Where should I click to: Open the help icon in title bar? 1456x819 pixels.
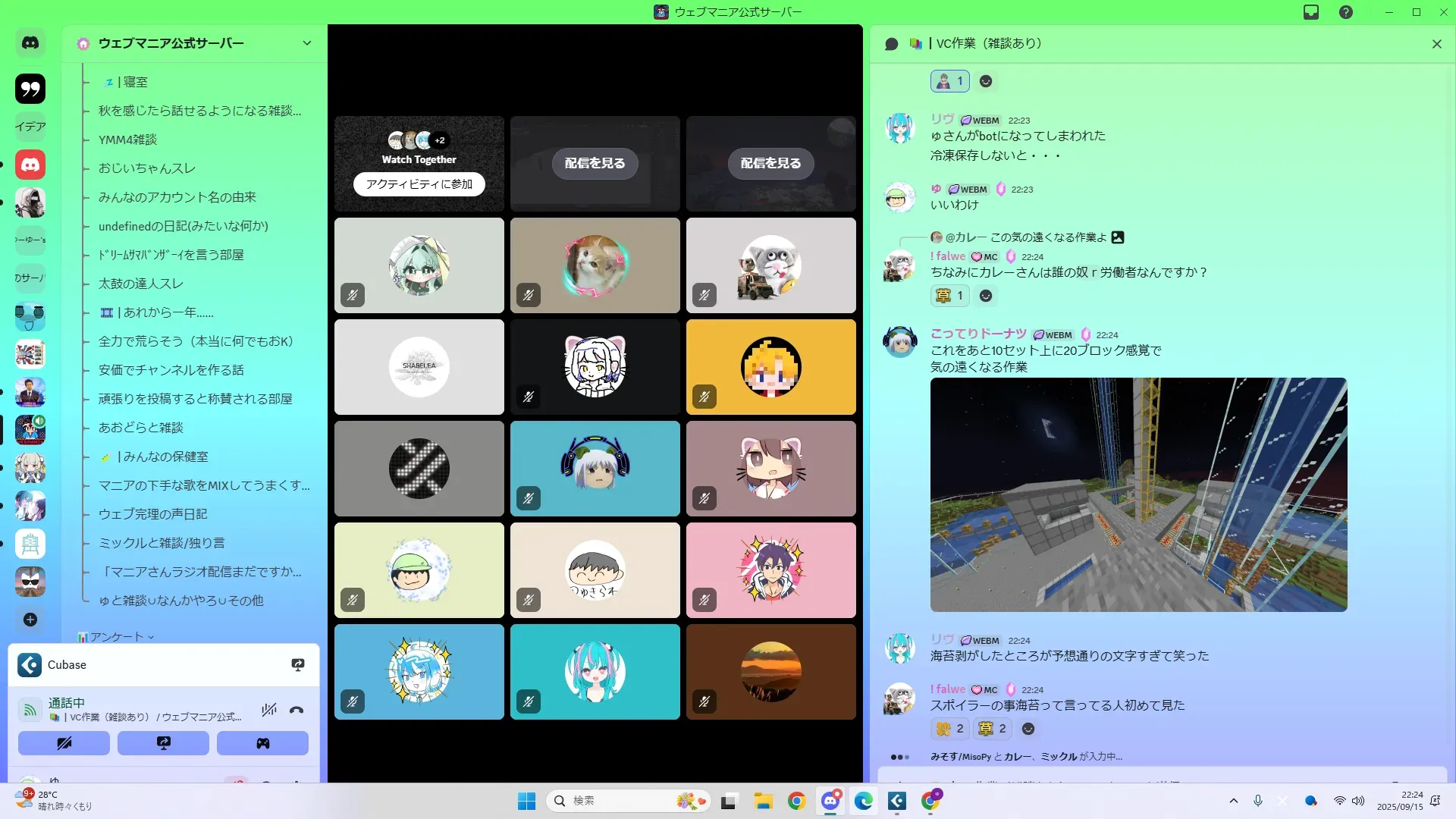[1346, 12]
